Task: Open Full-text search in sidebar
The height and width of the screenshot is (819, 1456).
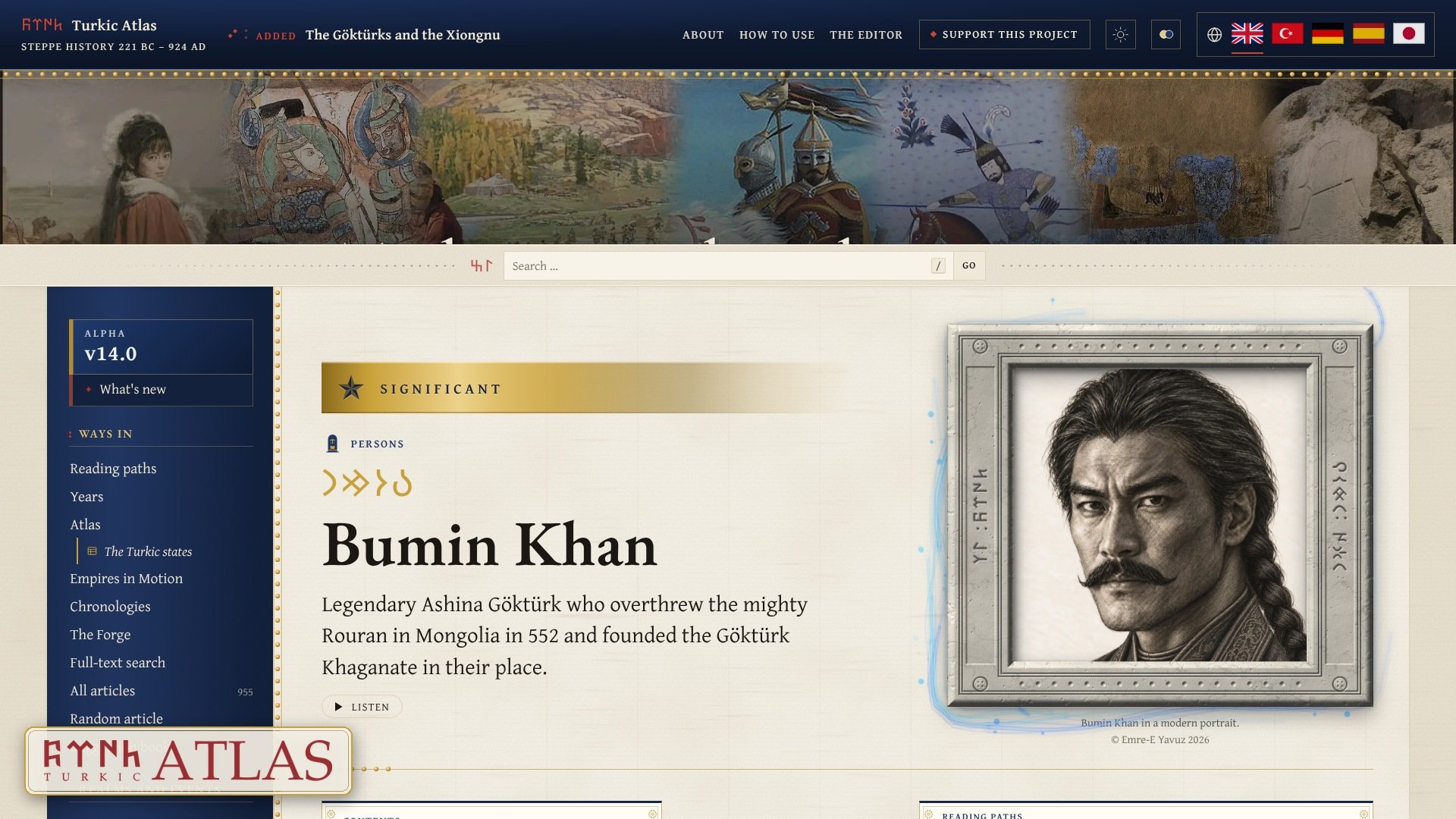Action: click(x=118, y=663)
